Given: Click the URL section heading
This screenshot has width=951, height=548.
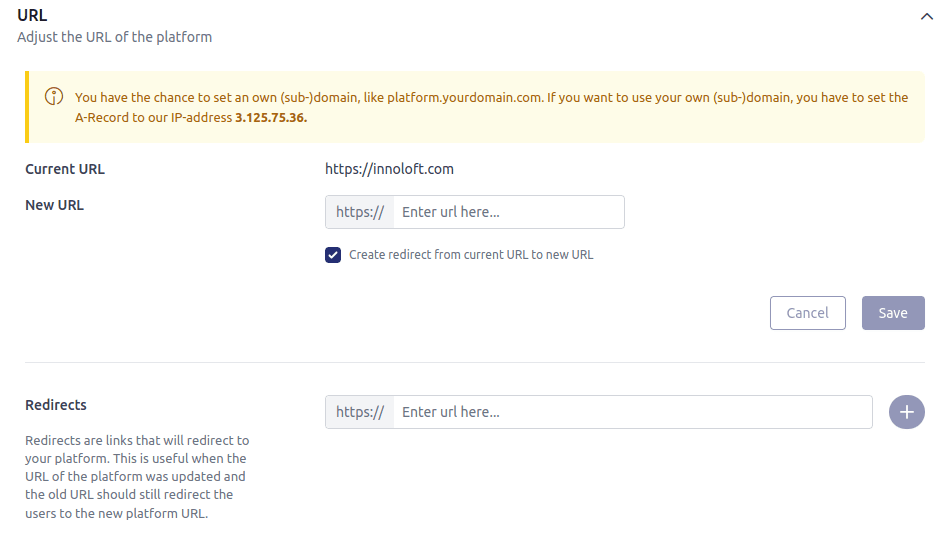Looking at the screenshot, I should 32,16.
